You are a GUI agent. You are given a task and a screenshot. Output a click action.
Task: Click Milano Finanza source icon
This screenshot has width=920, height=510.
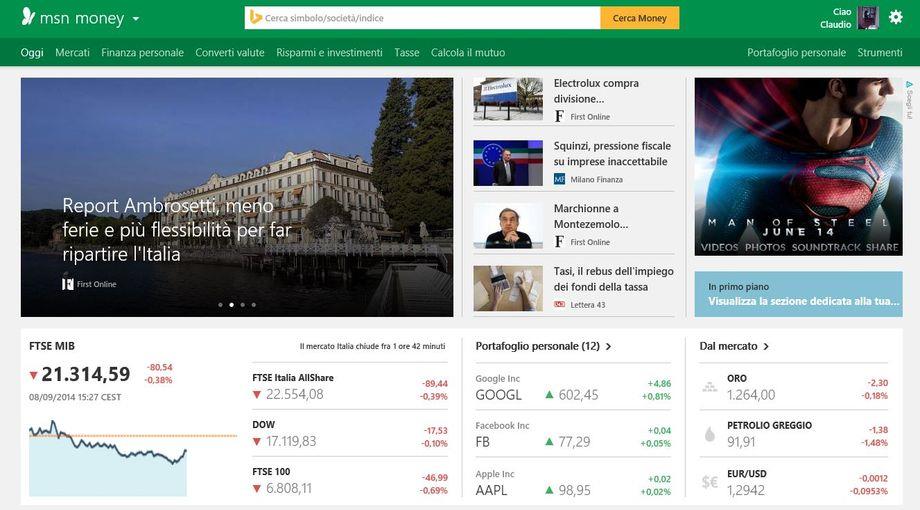559,179
